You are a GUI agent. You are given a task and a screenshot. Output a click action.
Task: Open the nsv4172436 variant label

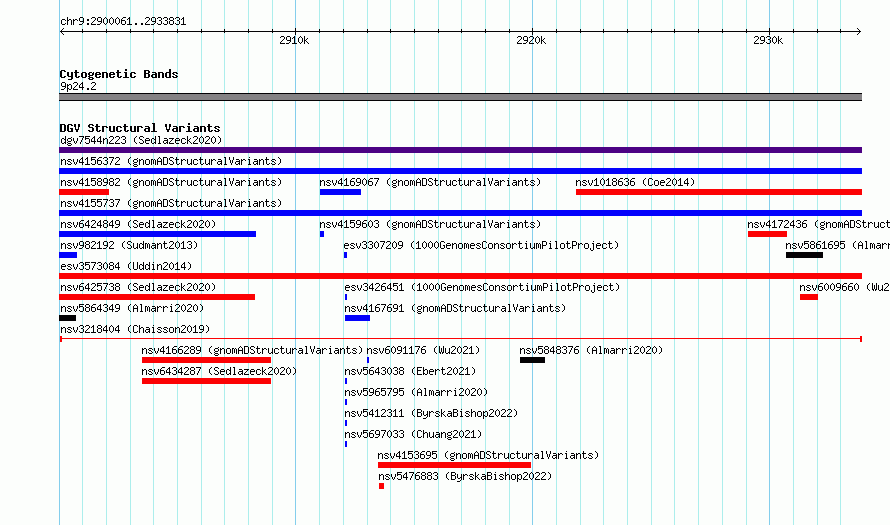(818, 224)
